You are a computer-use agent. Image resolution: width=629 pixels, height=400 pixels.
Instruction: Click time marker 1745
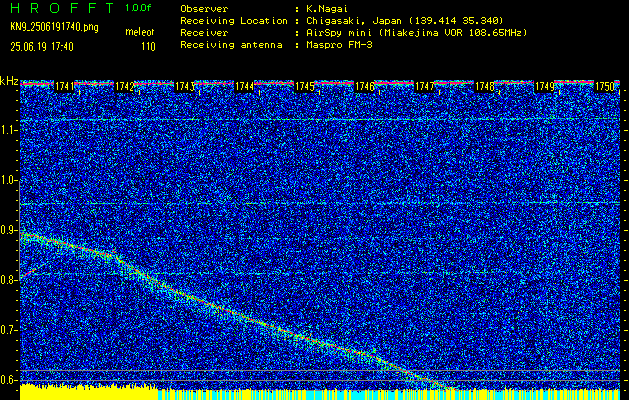click(x=304, y=86)
